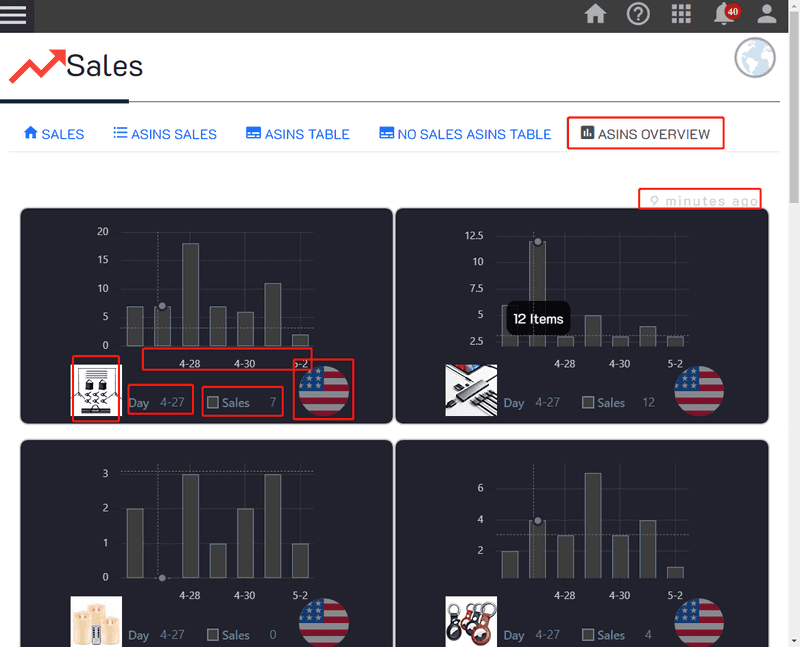Screen dimensions: 800x647
Task: Click the US flag on the keychain product chart
Action: (x=698, y=620)
